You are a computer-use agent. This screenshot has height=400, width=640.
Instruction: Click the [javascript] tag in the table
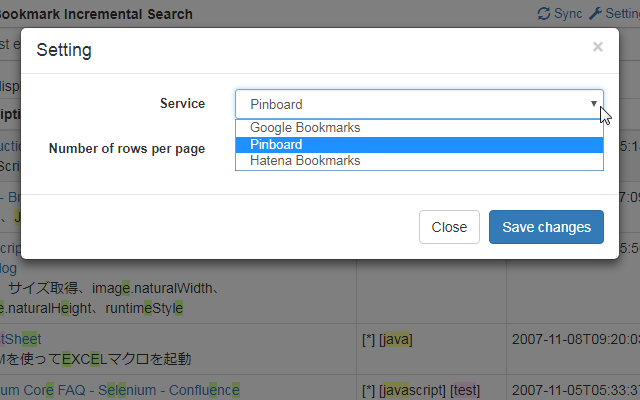pyautogui.click(x=412, y=391)
